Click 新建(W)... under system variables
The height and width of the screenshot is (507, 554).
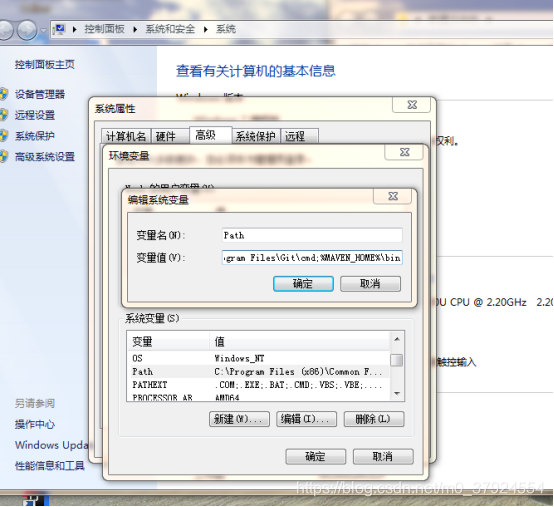[x=239, y=419]
